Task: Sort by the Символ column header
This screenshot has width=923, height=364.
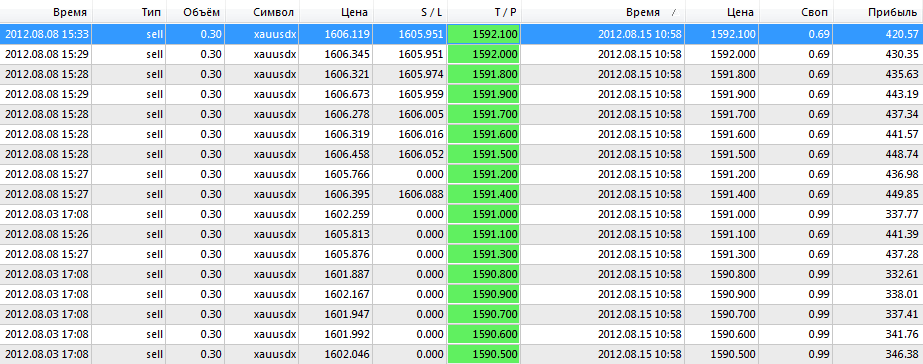Action: (261, 12)
